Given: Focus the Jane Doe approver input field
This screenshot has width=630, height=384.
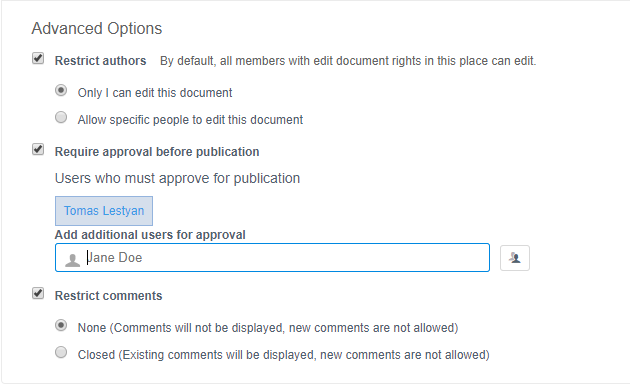Looking at the screenshot, I should pos(272,257).
